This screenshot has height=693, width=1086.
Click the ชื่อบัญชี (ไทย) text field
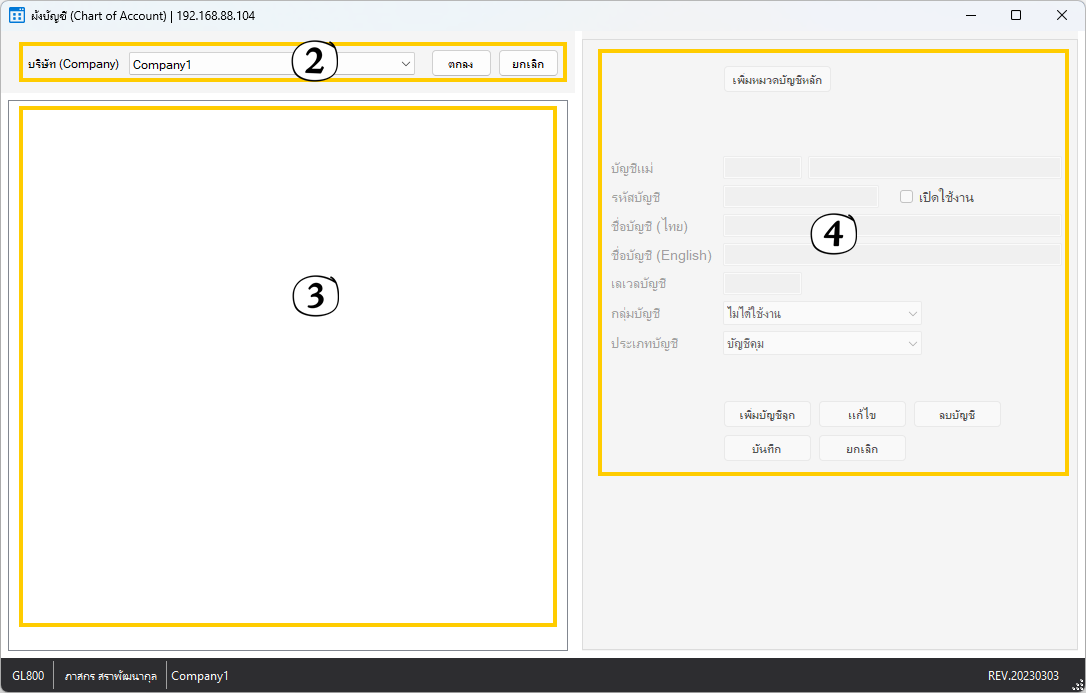coord(891,226)
